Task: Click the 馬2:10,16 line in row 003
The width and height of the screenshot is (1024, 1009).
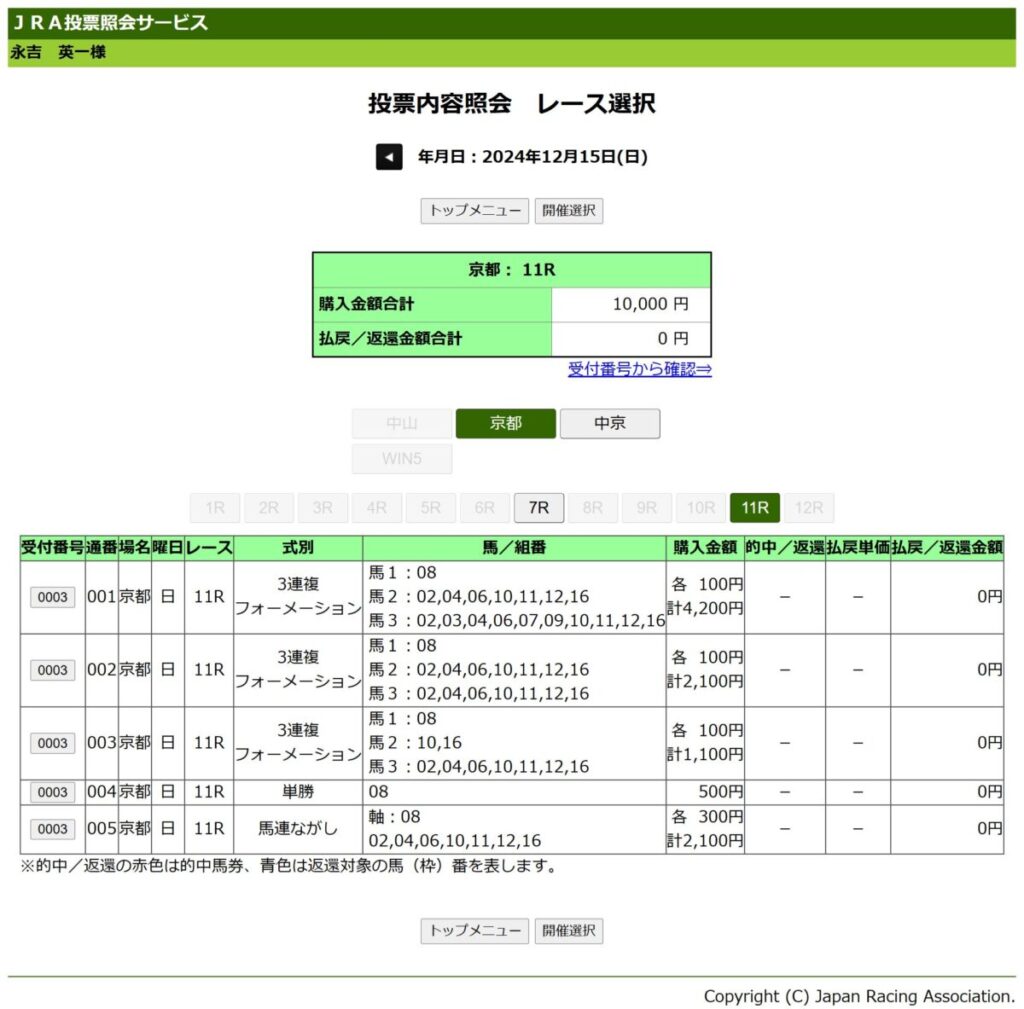Action: tap(415, 743)
